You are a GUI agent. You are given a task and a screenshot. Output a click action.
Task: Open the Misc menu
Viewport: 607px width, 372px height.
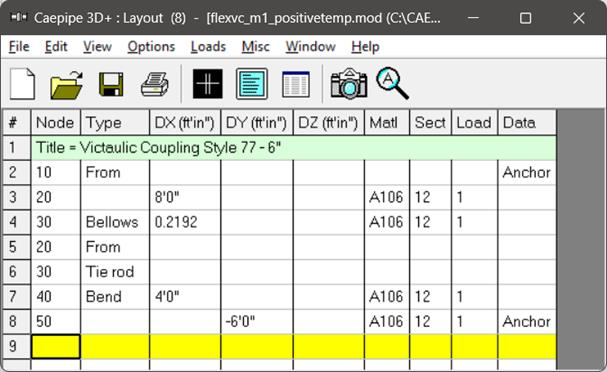click(255, 47)
